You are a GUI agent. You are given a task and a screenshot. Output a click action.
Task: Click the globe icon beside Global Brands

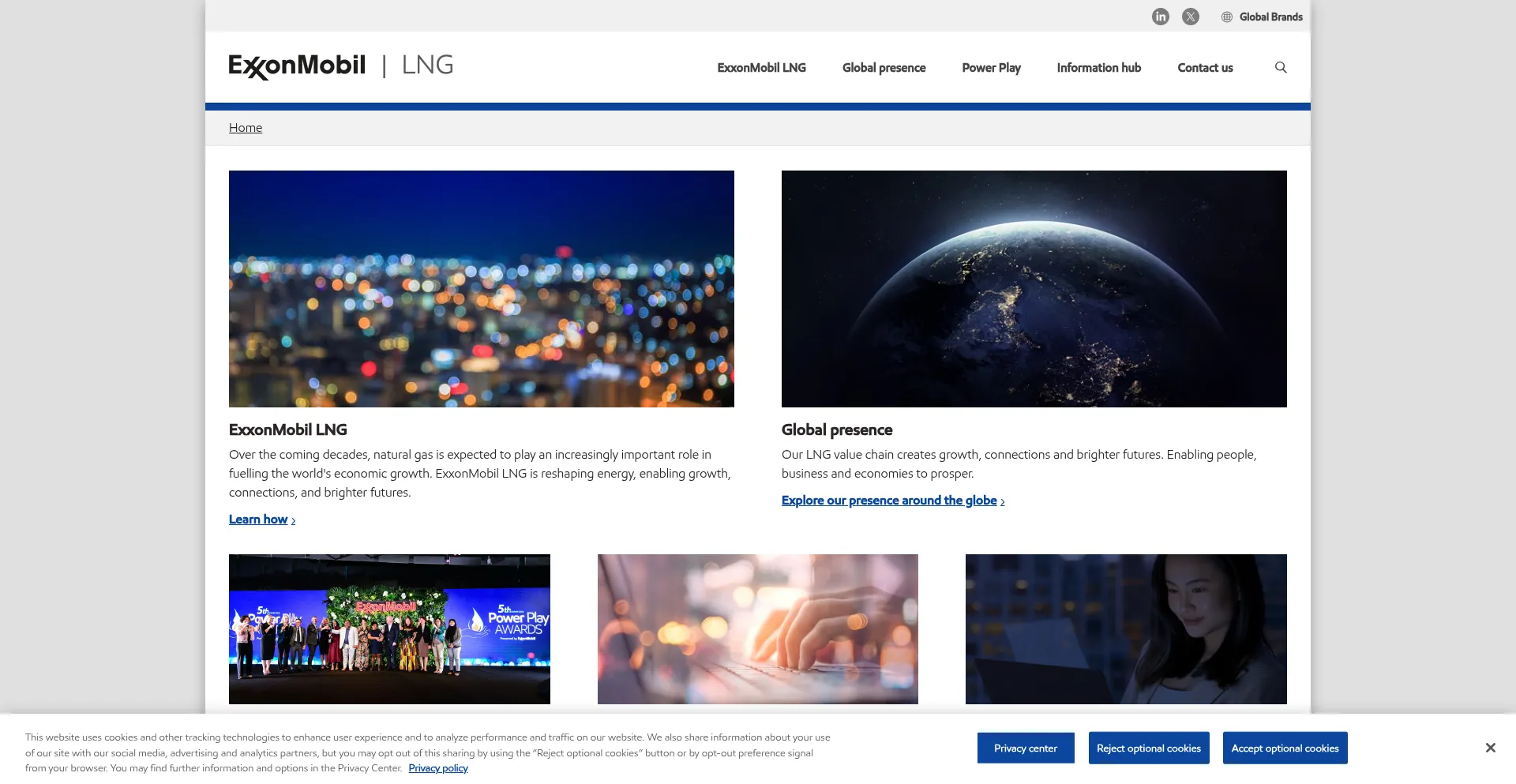point(1227,17)
